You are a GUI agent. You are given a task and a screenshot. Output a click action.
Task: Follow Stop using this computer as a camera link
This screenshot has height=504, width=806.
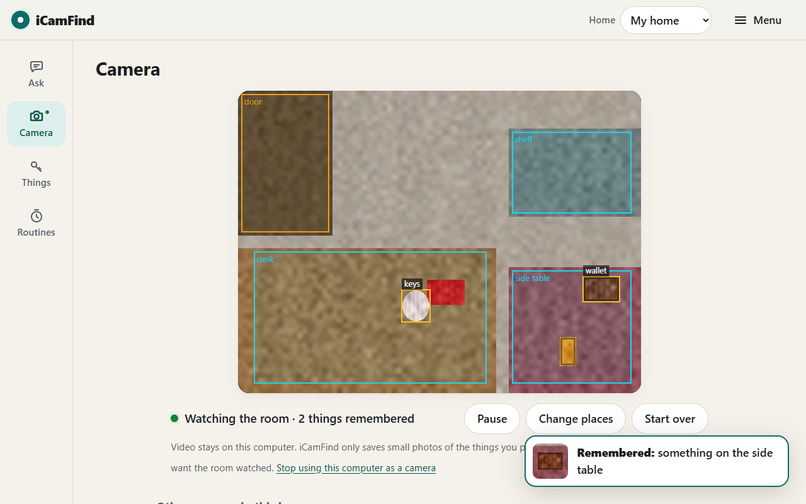(356, 468)
